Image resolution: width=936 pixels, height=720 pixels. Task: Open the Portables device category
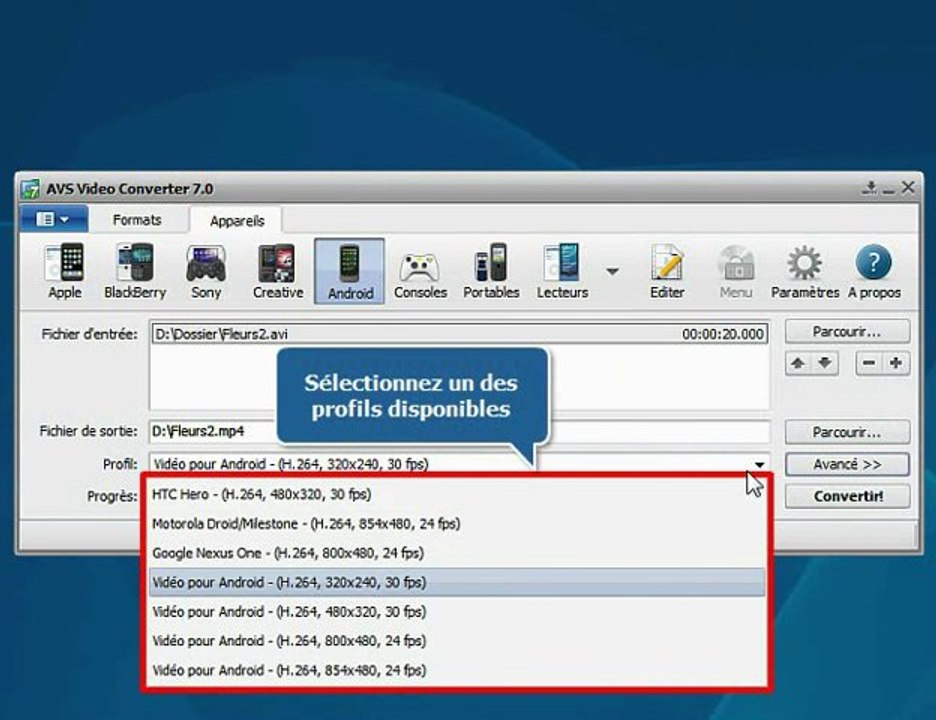pyautogui.click(x=491, y=271)
